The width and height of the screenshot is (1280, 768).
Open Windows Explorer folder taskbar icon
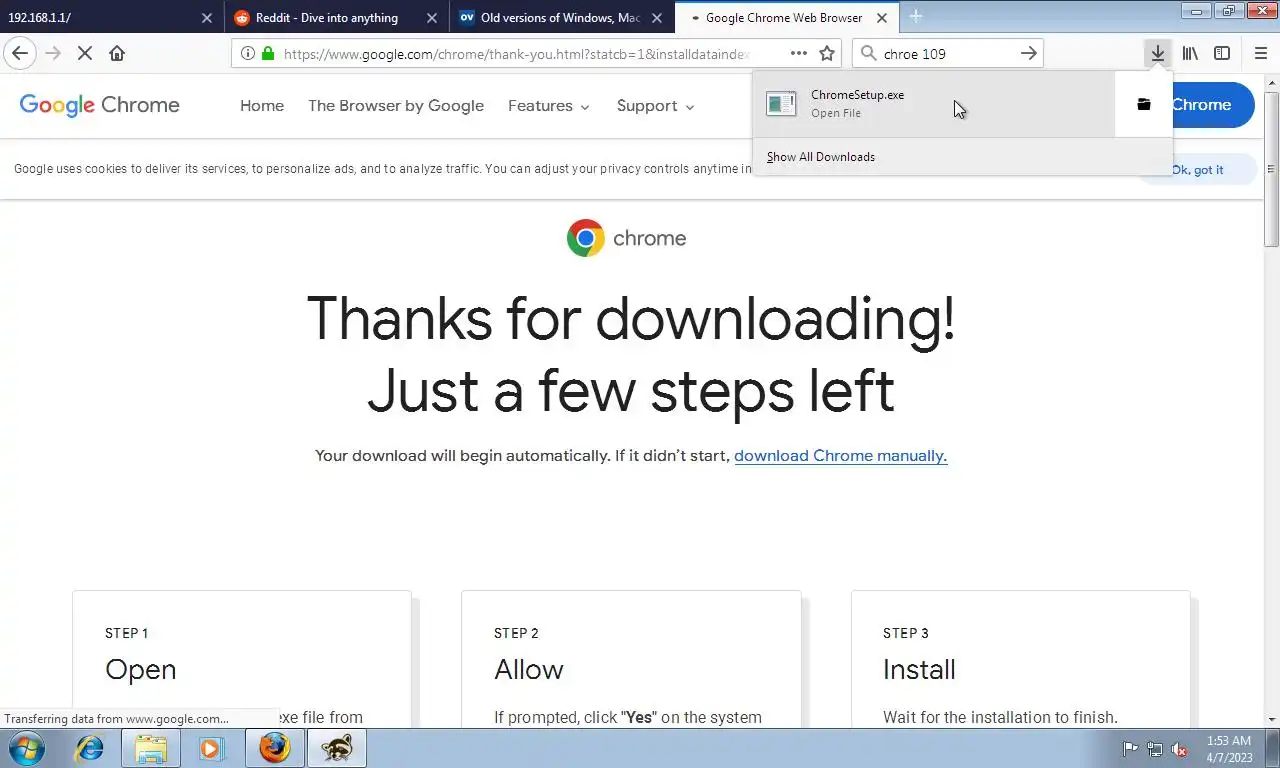click(x=151, y=748)
